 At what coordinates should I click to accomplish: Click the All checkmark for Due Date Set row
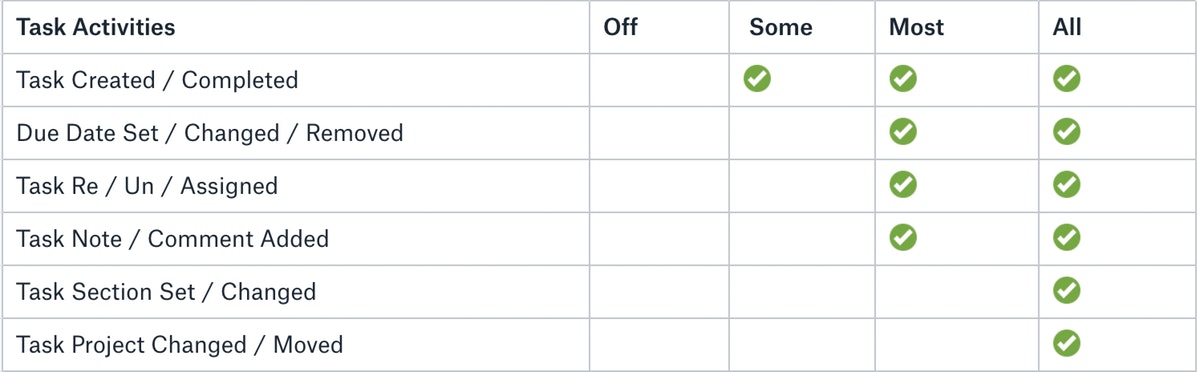click(1067, 131)
